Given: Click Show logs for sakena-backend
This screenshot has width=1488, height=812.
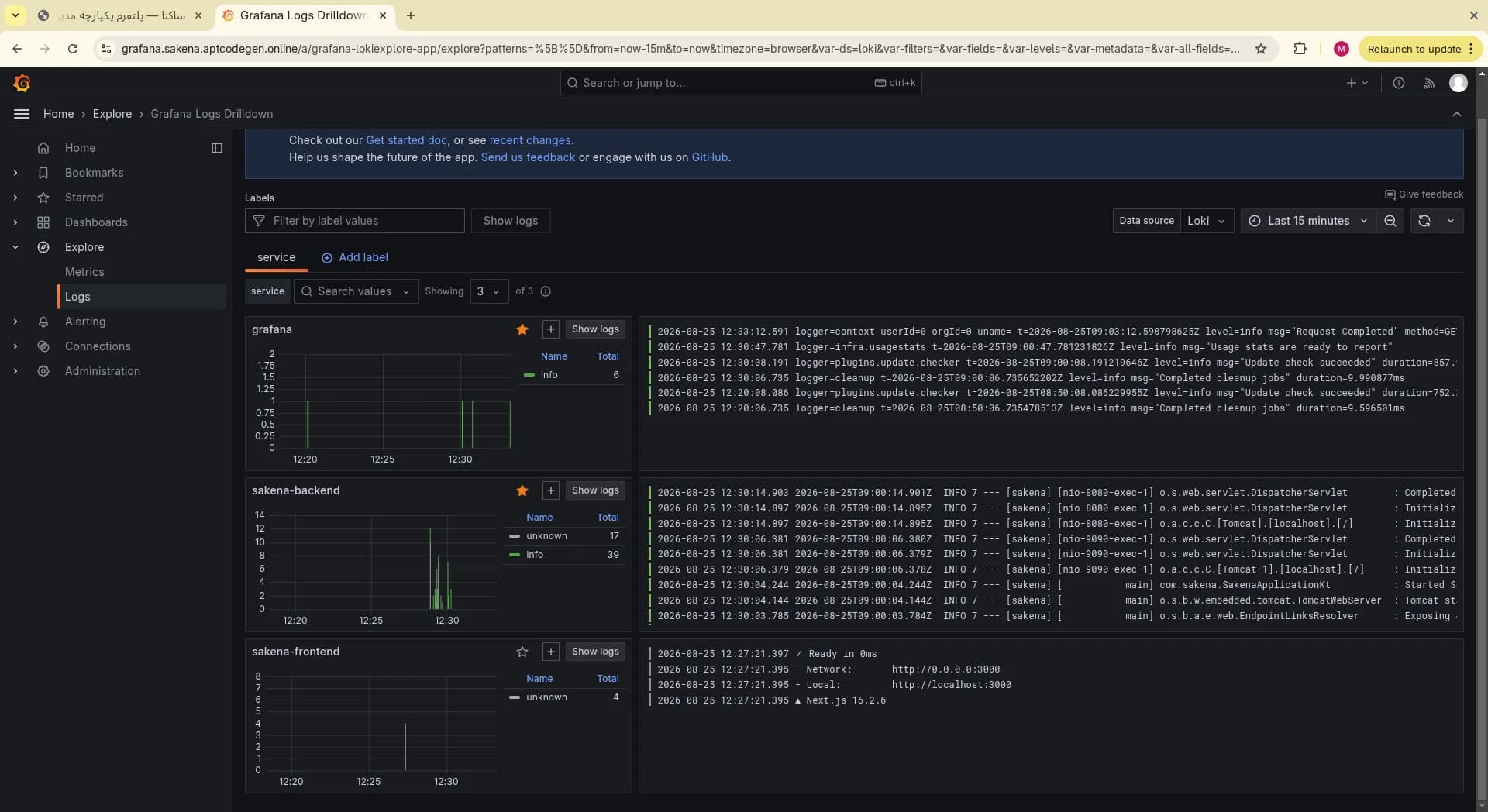Looking at the screenshot, I should (x=595, y=490).
